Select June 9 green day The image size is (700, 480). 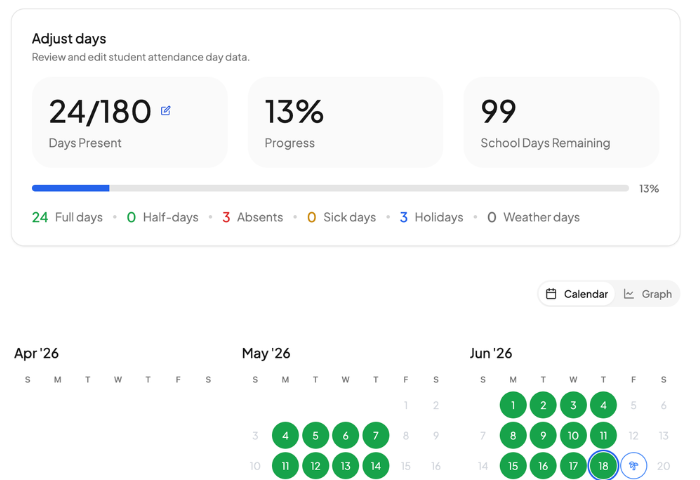point(543,435)
